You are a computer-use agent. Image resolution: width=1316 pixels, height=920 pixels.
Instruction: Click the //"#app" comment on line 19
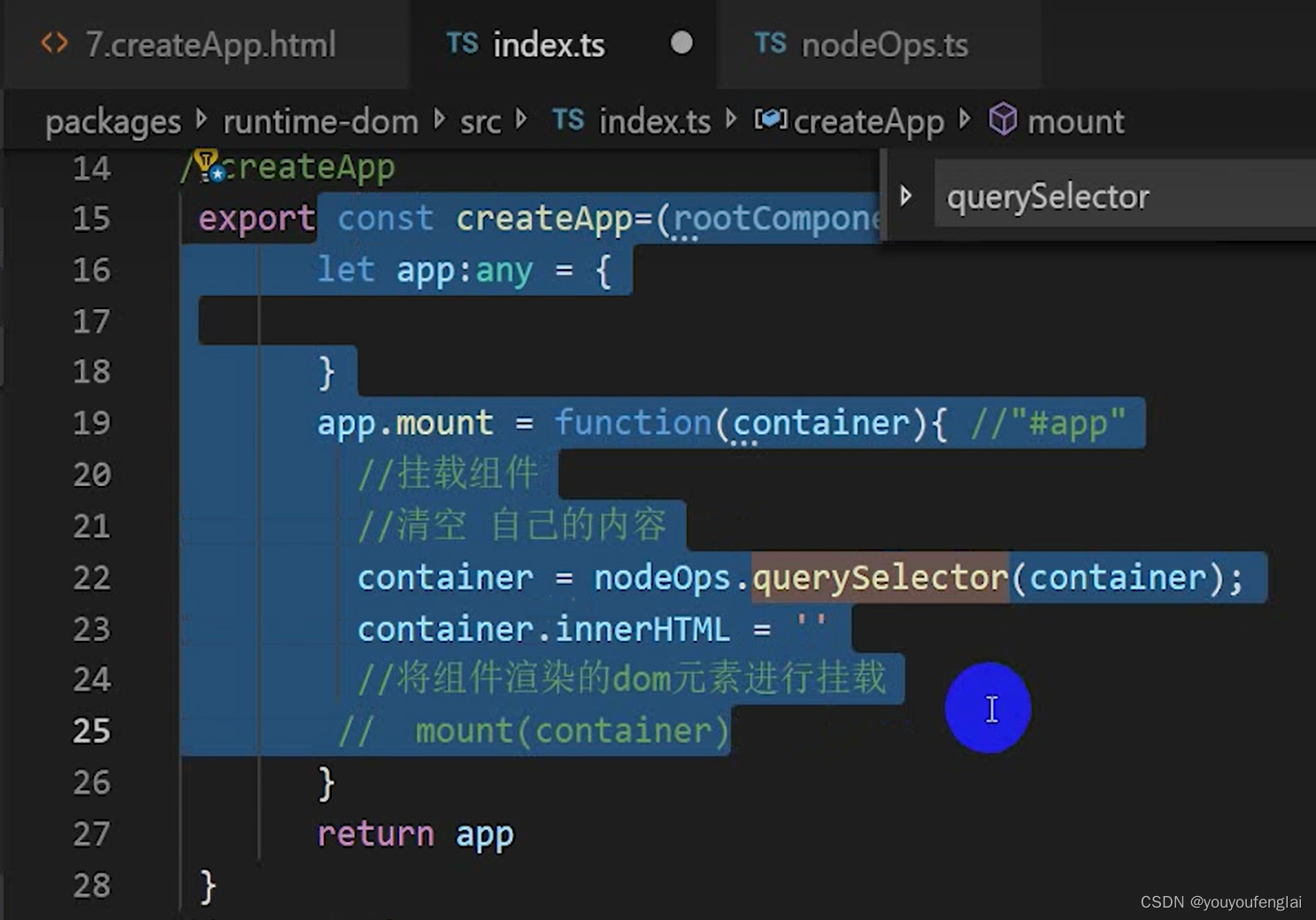pos(1048,423)
